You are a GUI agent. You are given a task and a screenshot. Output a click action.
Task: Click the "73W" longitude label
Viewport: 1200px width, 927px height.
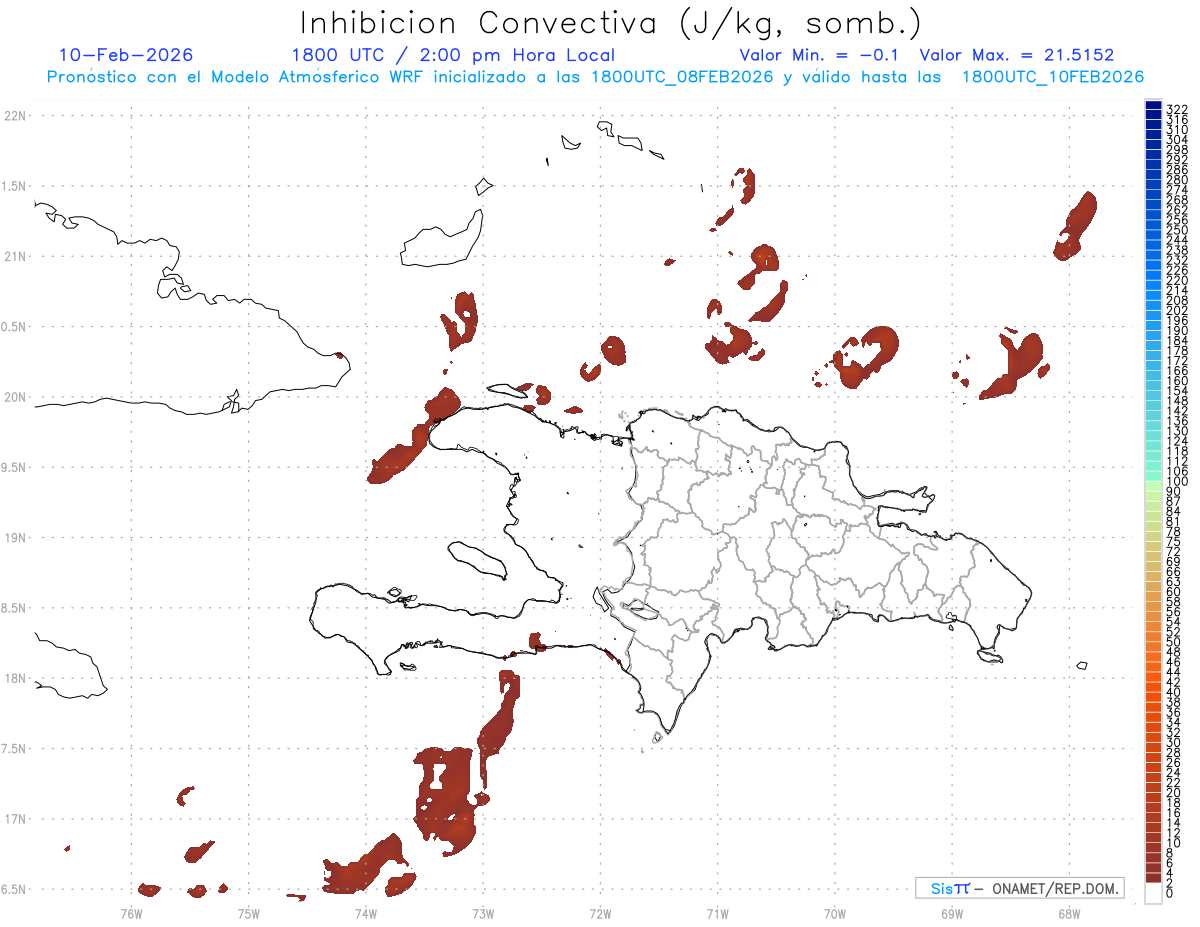pos(483,913)
